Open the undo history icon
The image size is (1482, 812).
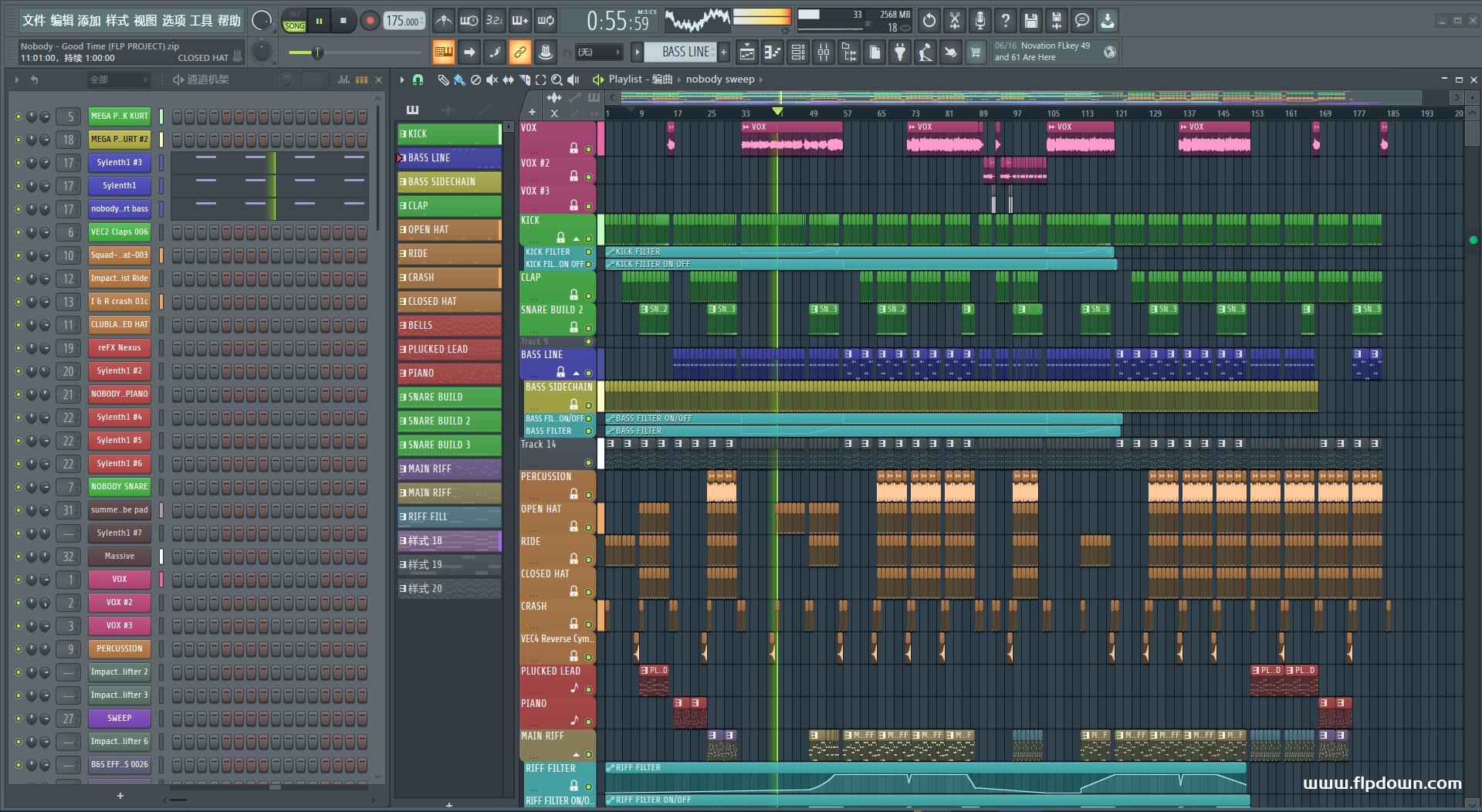(x=929, y=21)
